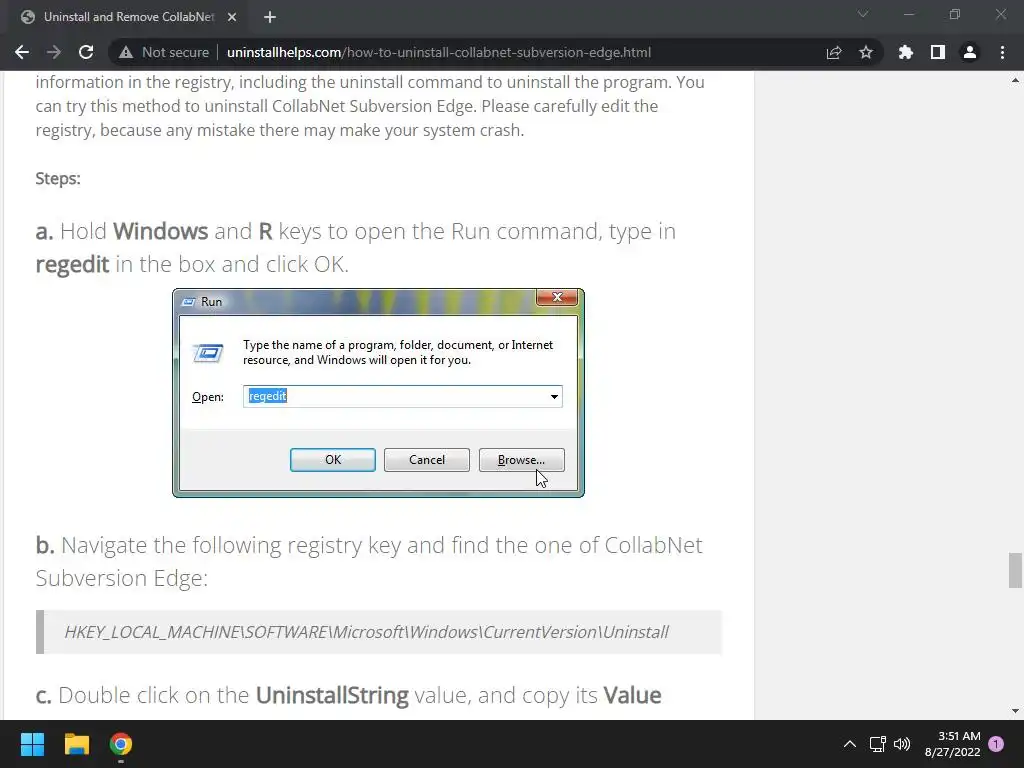Viewport: 1024px width, 768px height.
Task: Open Chrome from the taskbar
Action: tap(121, 744)
